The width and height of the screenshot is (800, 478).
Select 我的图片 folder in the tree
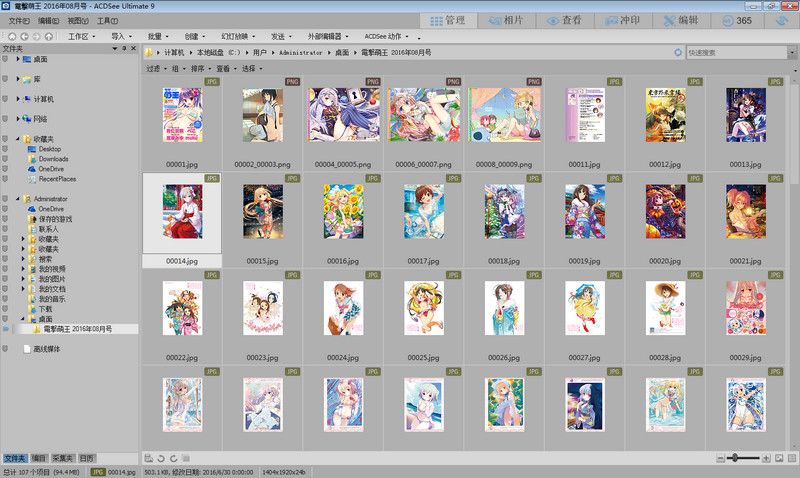[52, 279]
